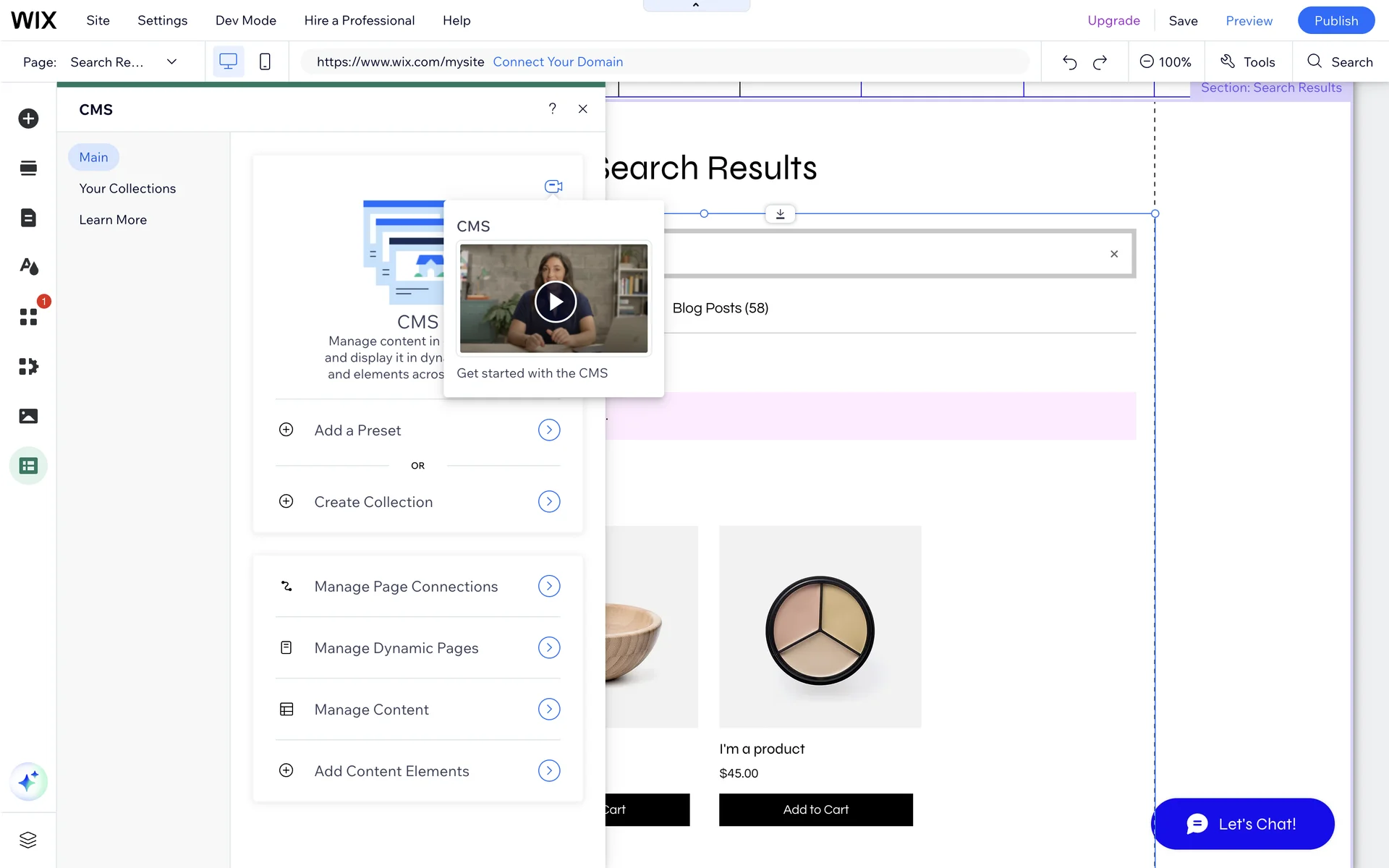Open the Dev Mode menu

(x=245, y=20)
